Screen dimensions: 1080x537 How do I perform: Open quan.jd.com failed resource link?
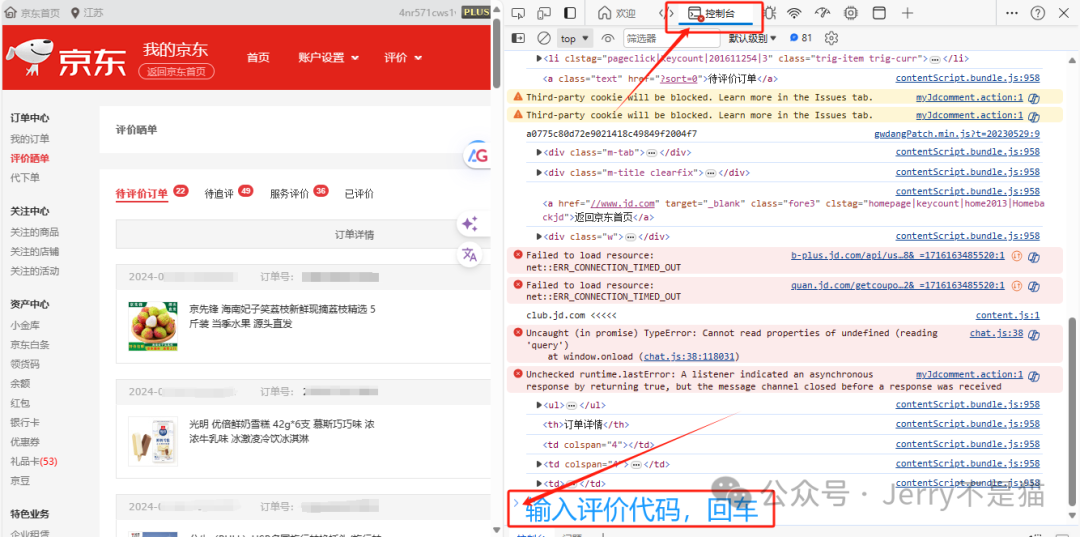point(897,285)
